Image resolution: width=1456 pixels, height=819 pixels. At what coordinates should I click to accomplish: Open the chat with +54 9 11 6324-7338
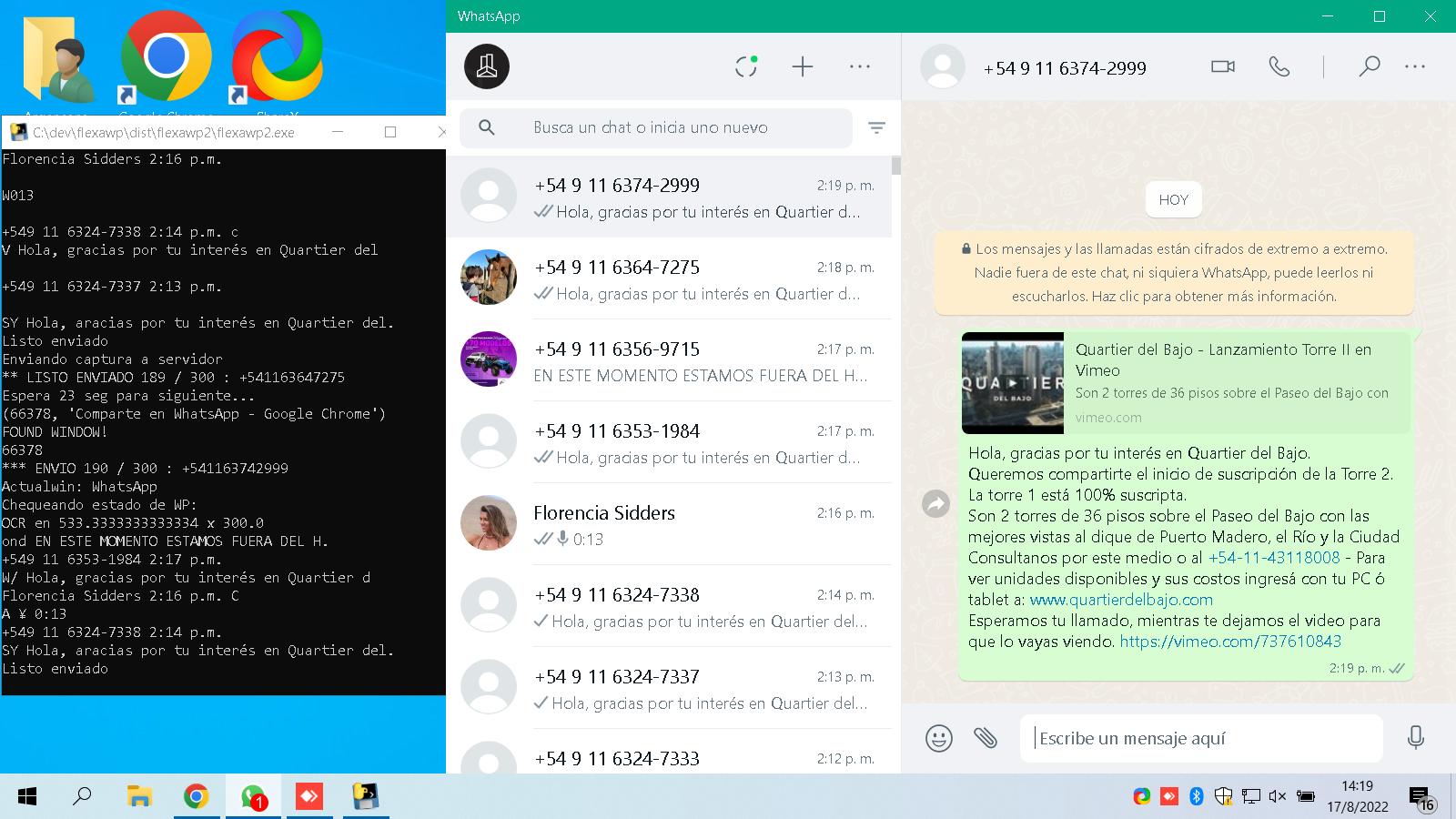(669, 606)
